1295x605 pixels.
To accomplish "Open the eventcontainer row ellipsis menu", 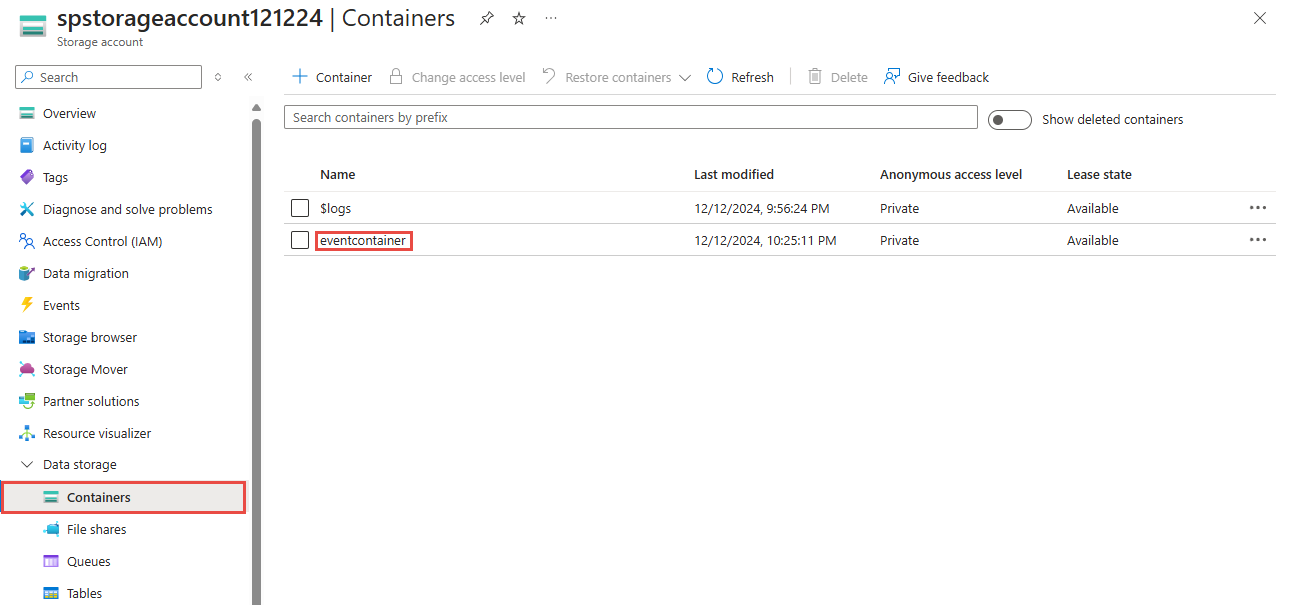I will [x=1258, y=240].
